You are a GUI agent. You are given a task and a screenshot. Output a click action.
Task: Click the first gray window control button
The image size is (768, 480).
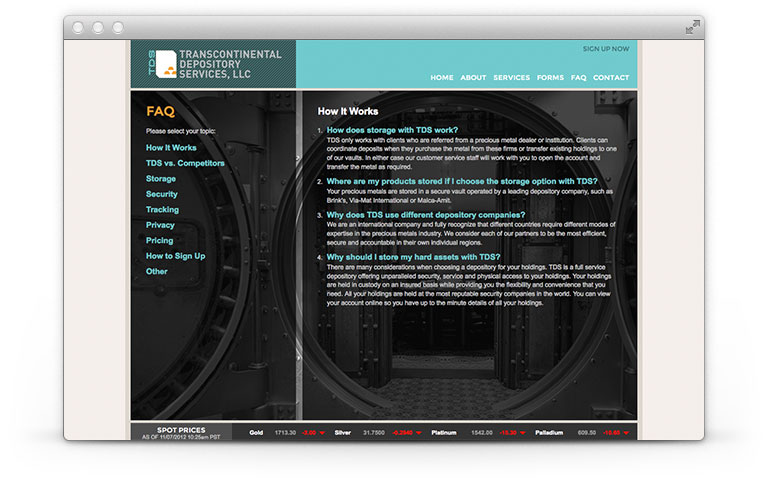78,27
